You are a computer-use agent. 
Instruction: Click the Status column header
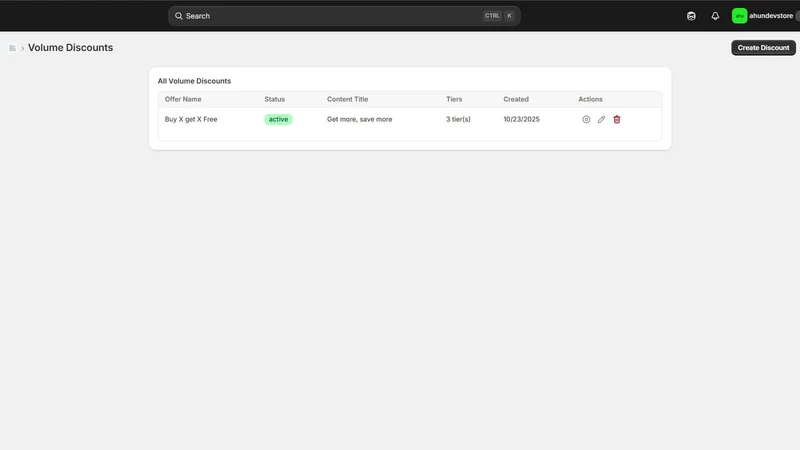click(x=274, y=99)
